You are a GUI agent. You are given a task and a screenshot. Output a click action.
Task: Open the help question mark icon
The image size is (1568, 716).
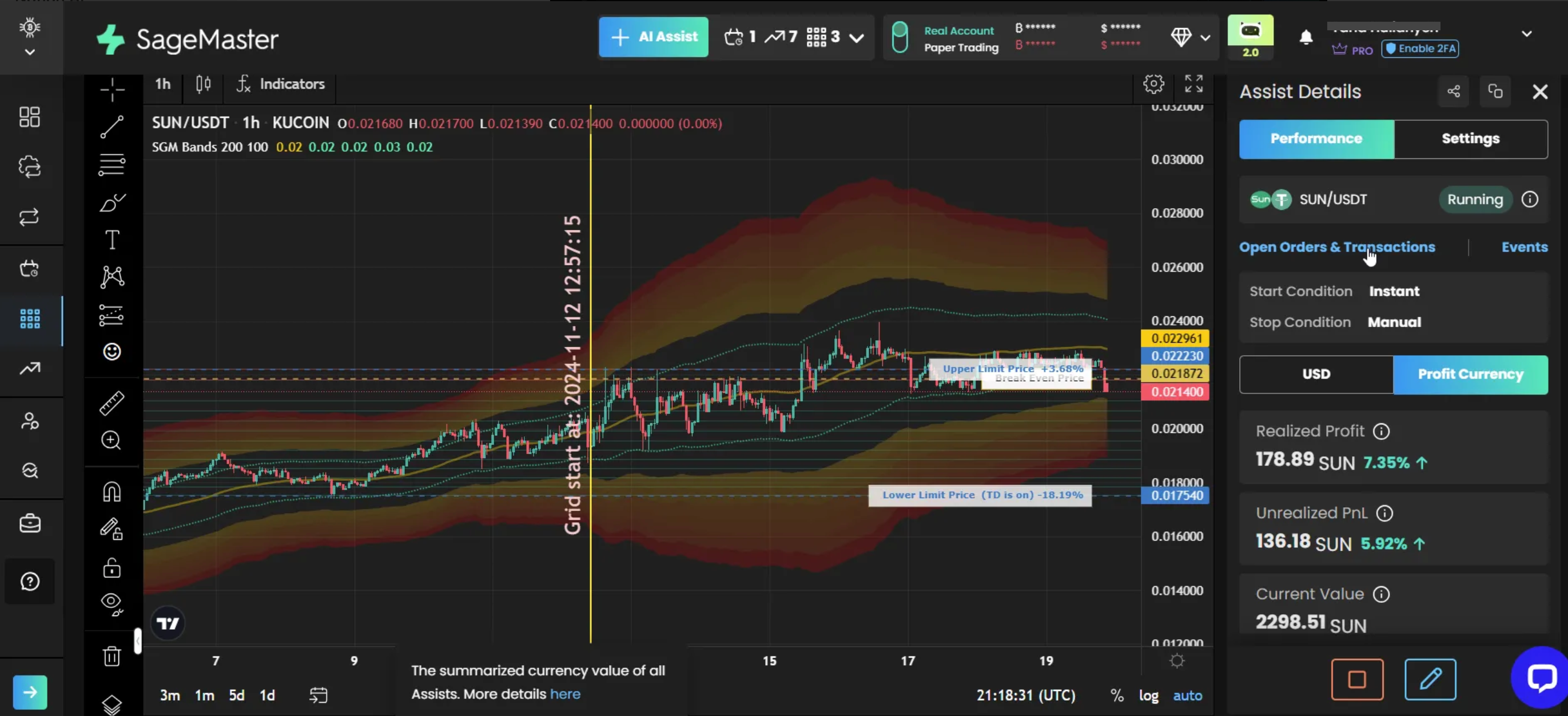click(30, 582)
